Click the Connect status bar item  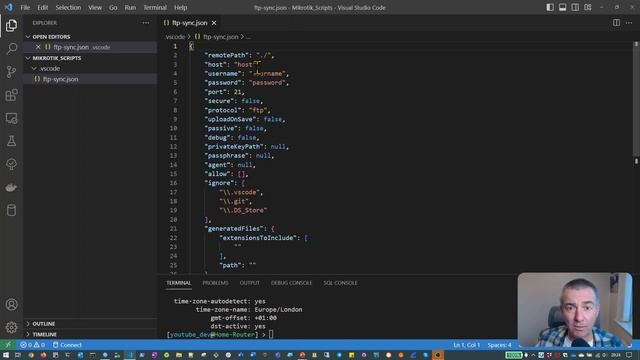[67, 345]
